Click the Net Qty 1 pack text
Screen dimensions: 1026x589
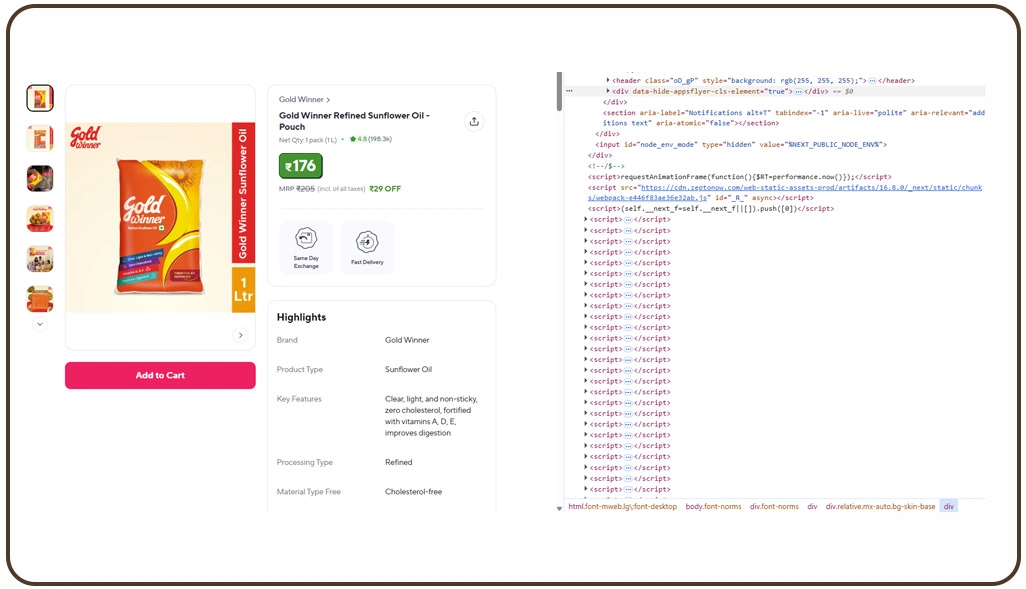(x=308, y=139)
